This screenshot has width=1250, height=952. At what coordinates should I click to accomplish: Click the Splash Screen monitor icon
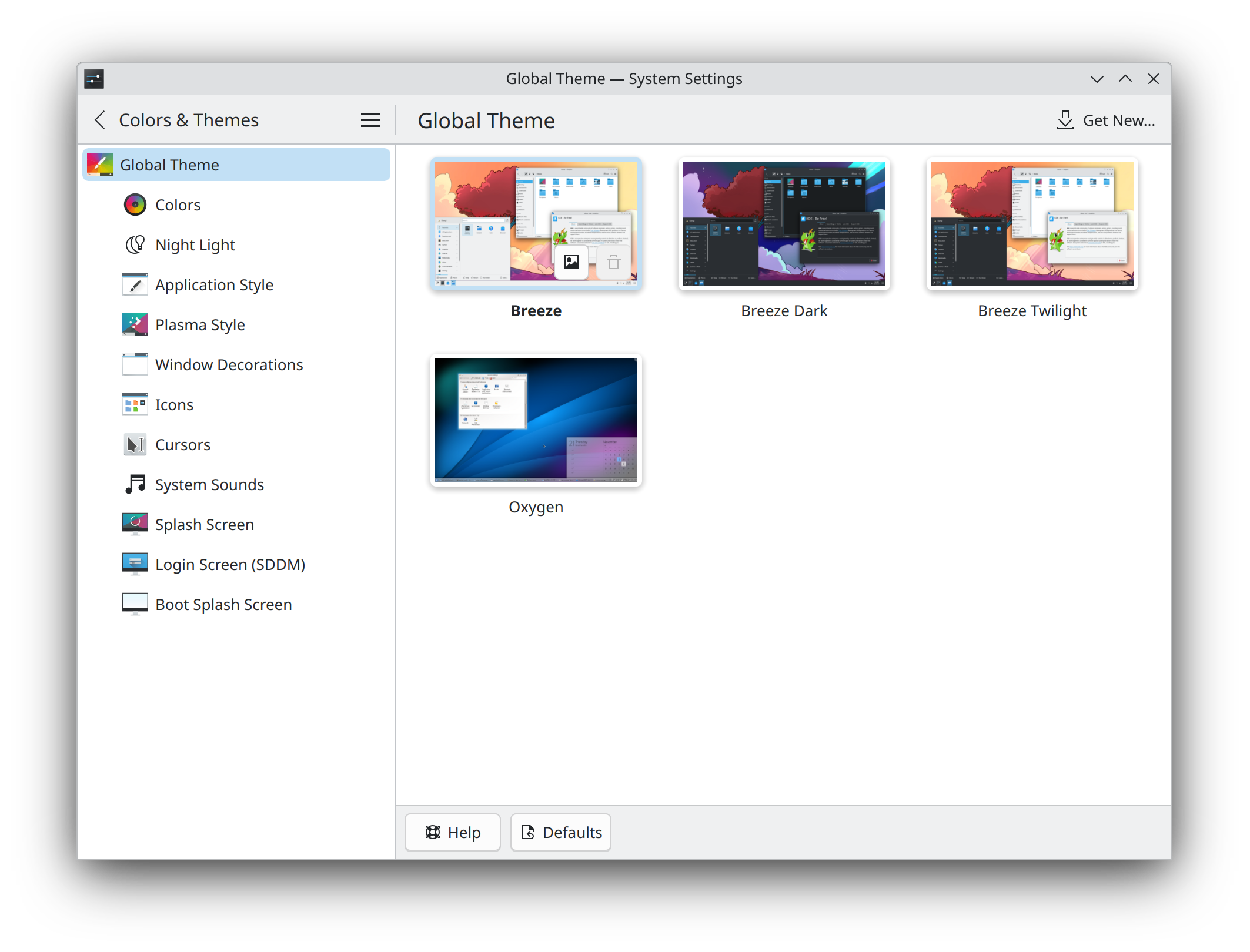135,524
